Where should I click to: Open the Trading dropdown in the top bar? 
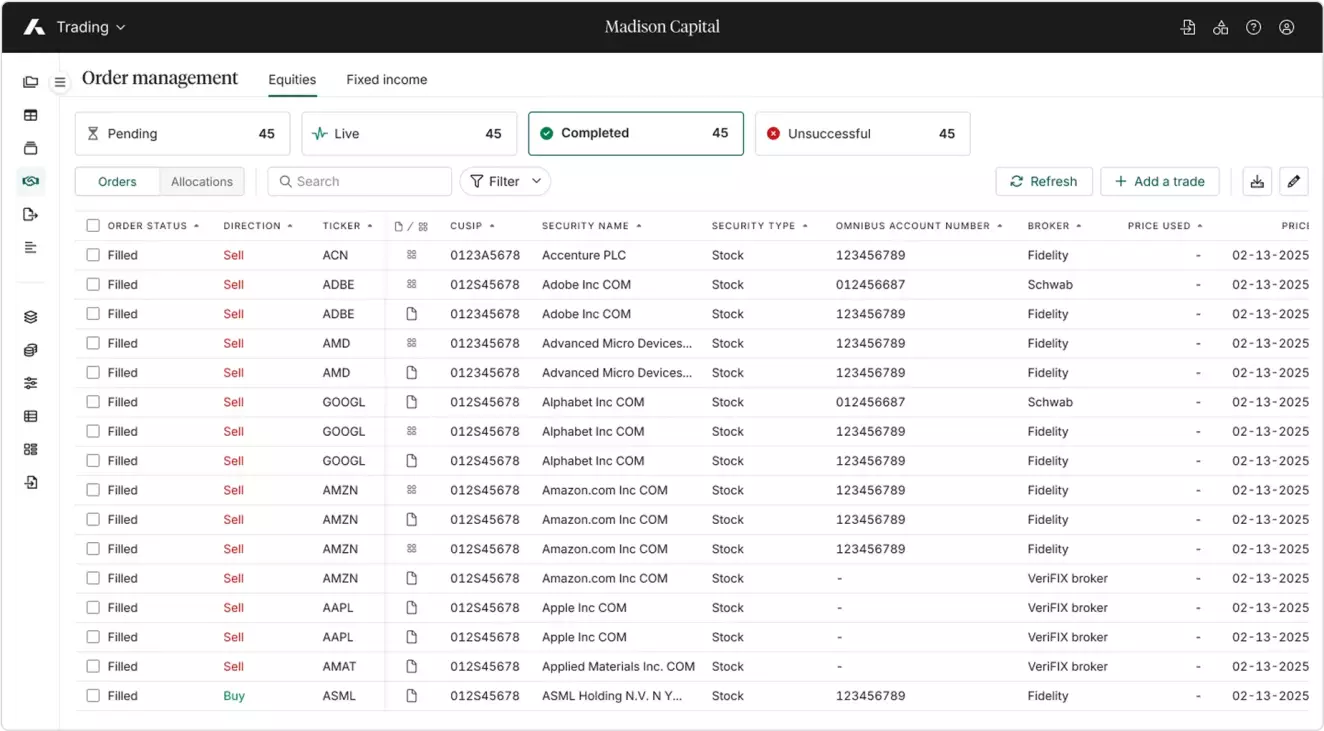[90, 27]
